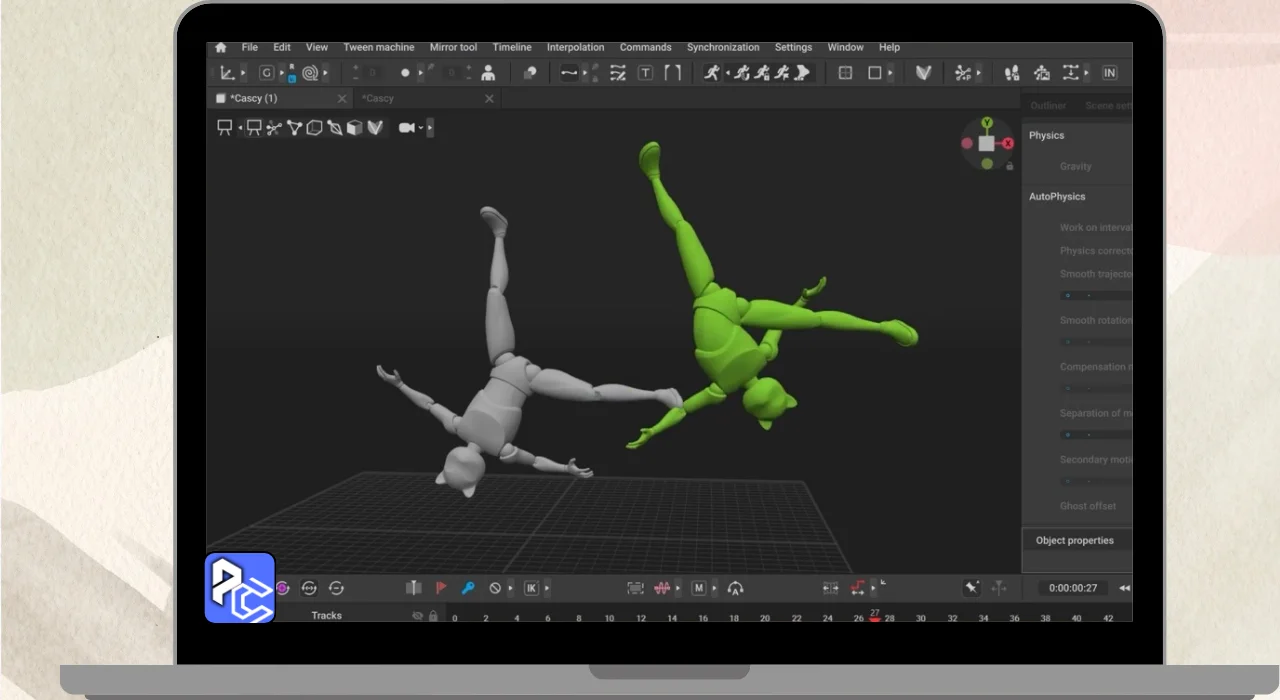Open the Outliner panel tab

[x=1048, y=105]
